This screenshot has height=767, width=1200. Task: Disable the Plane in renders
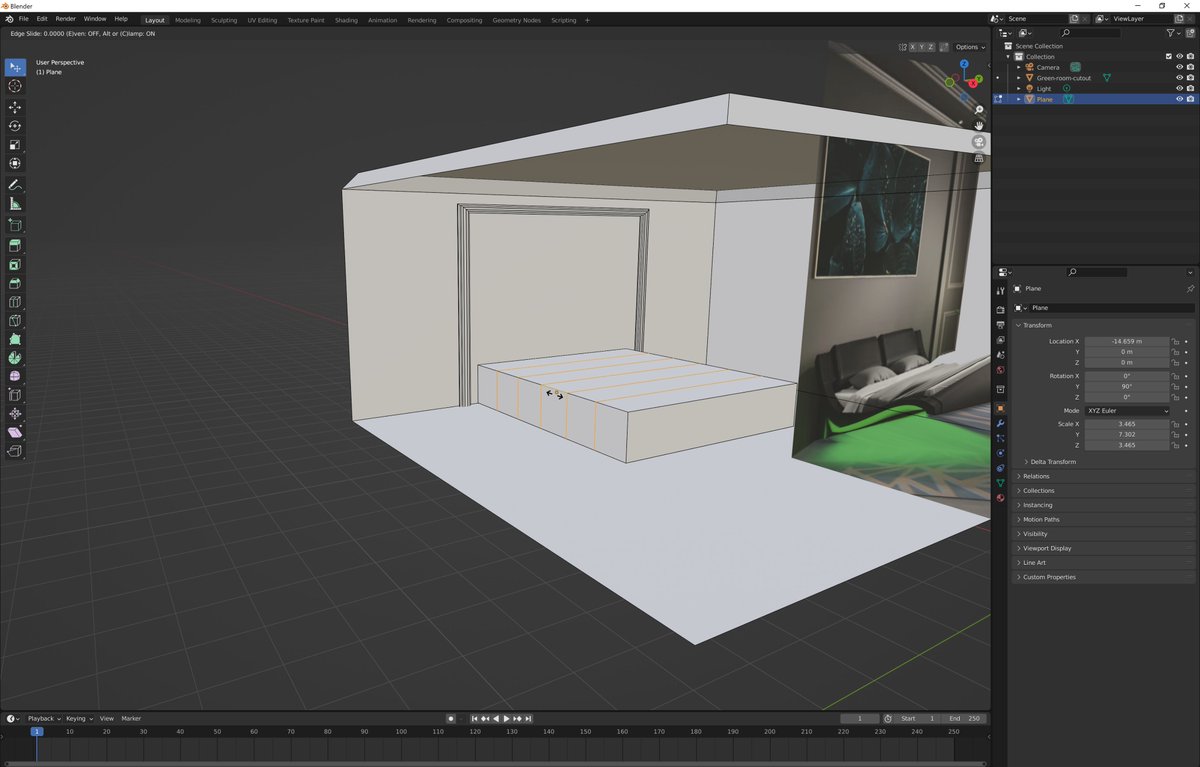pyautogui.click(x=1190, y=99)
